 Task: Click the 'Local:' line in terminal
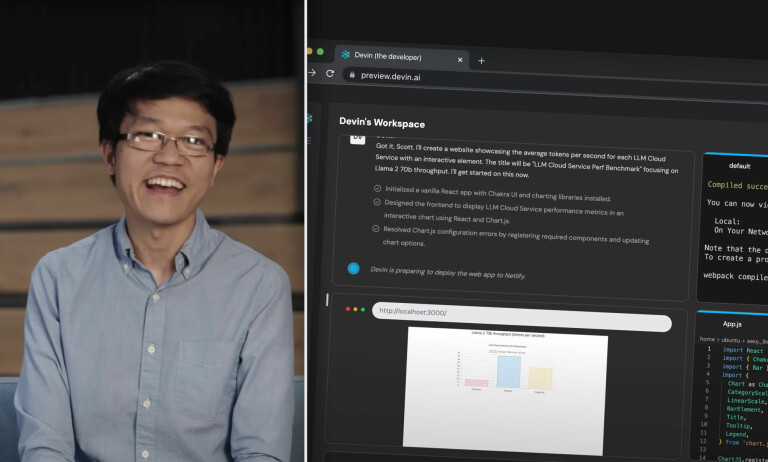click(727, 221)
